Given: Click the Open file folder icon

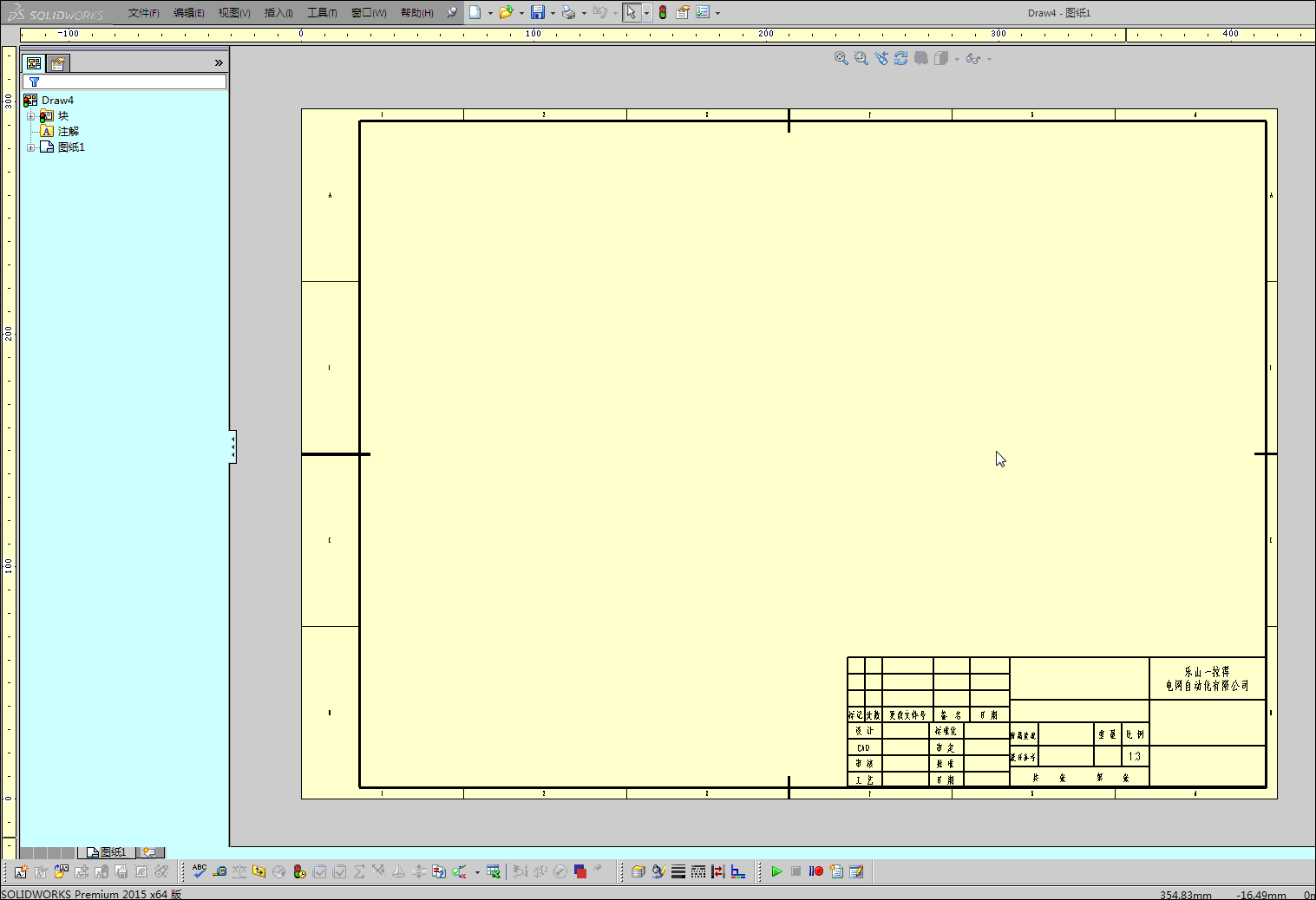Looking at the screenshot, I should 506,12.
